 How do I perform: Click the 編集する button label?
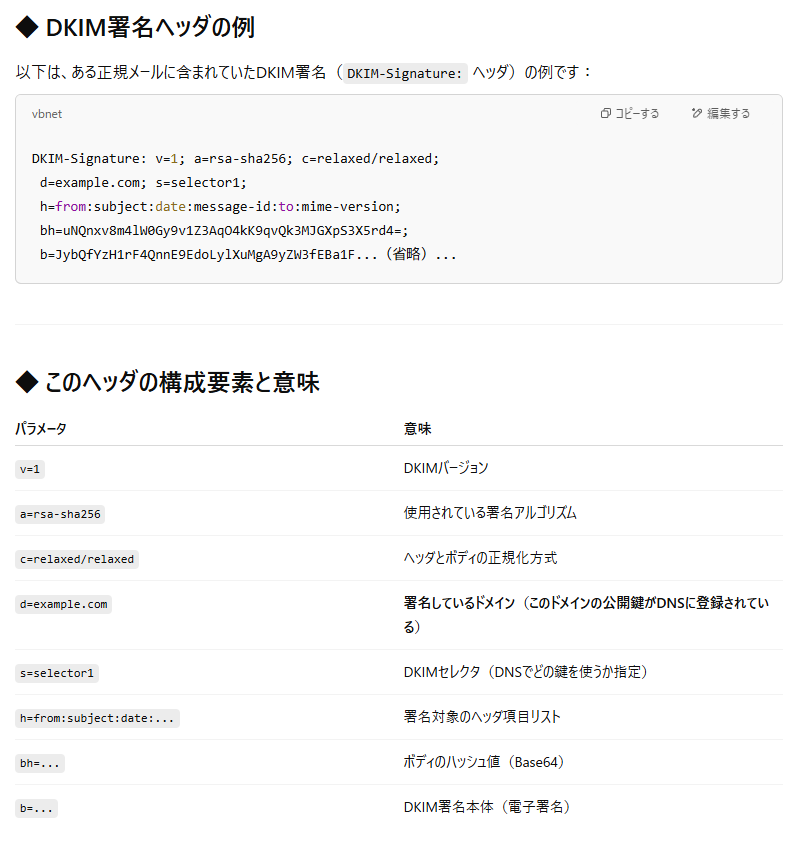click(728, 113)
